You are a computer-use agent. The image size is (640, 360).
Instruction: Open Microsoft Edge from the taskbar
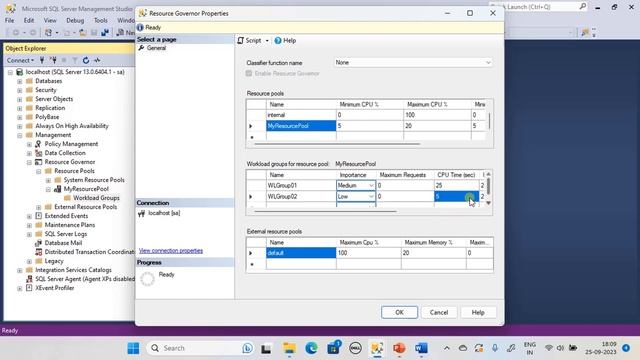(x=311, y=348)
